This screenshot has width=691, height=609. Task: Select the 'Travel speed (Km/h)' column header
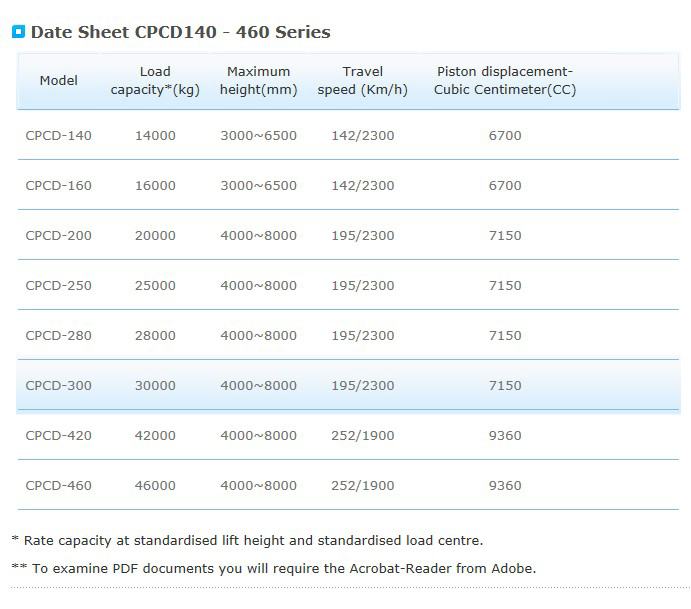363,80
